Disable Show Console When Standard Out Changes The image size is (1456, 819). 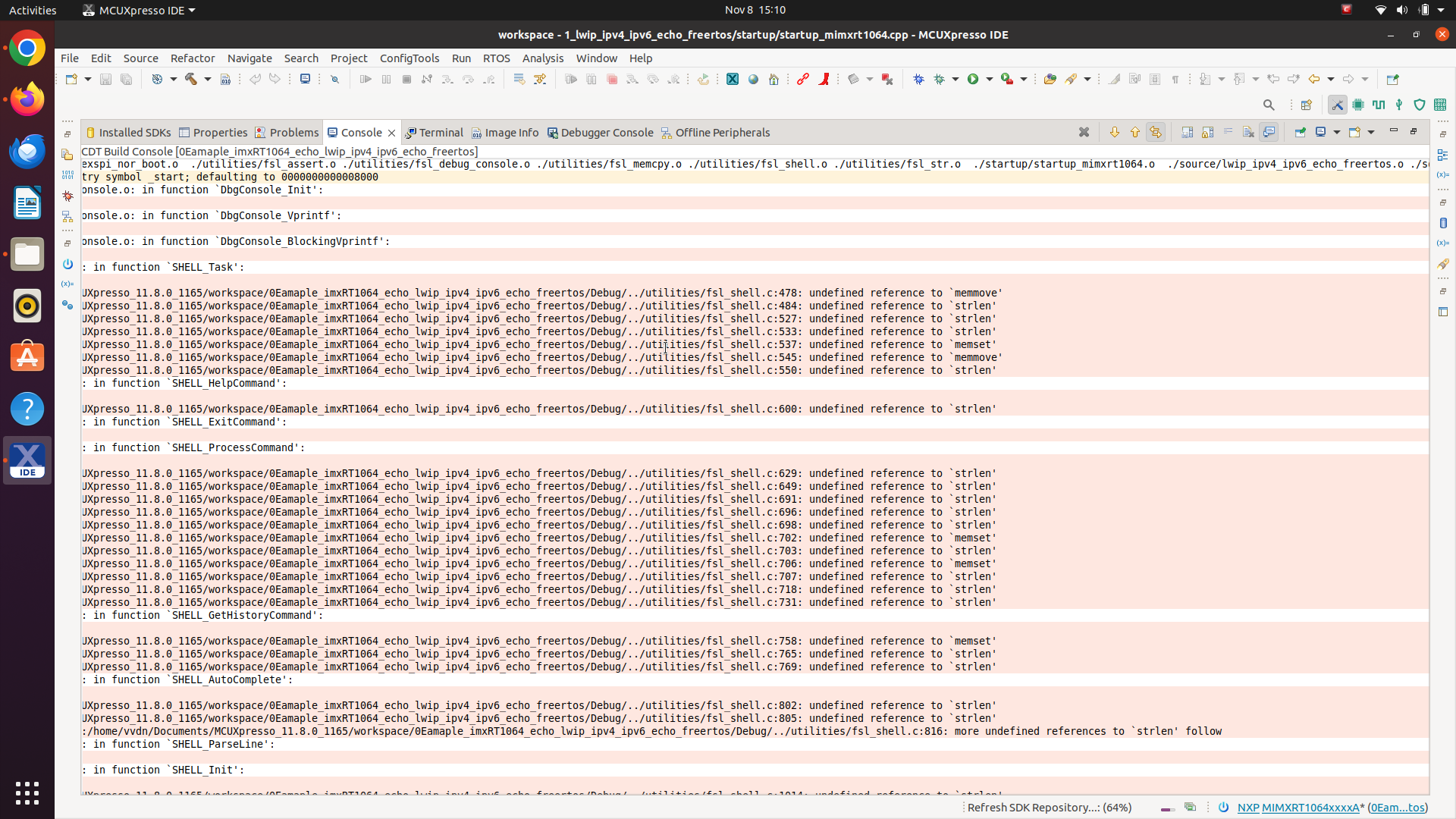point(1270,131)
